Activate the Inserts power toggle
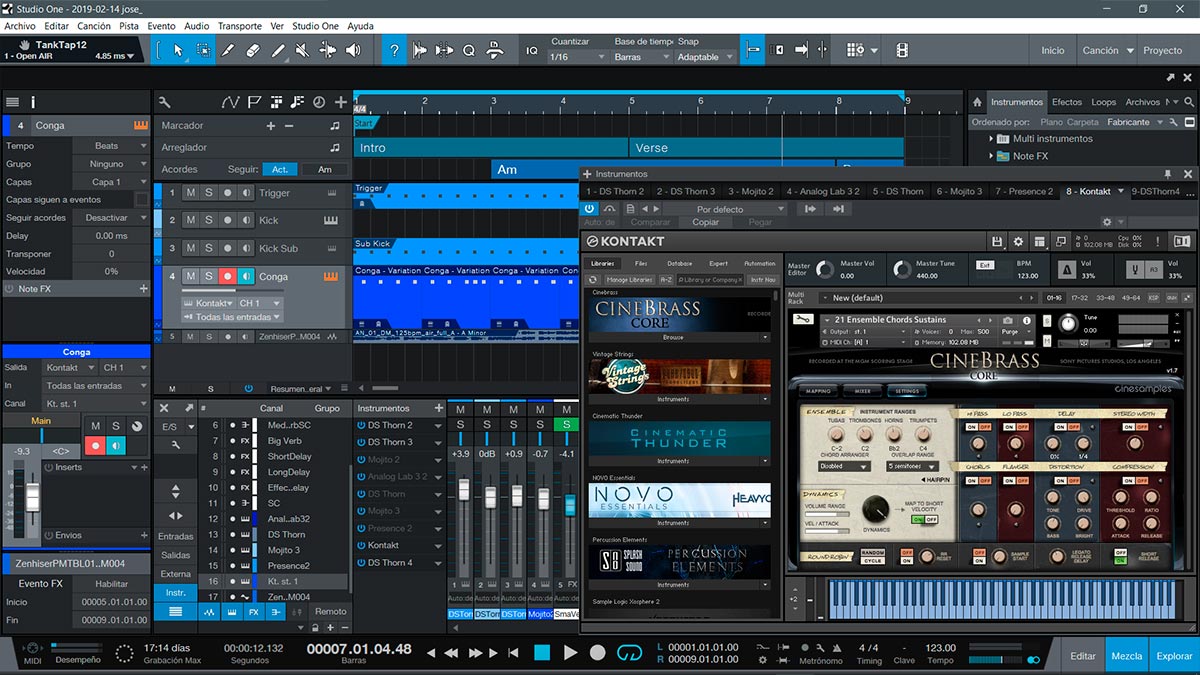The height and width of the screenshot is (675, 1200). (x=50, y=467)
